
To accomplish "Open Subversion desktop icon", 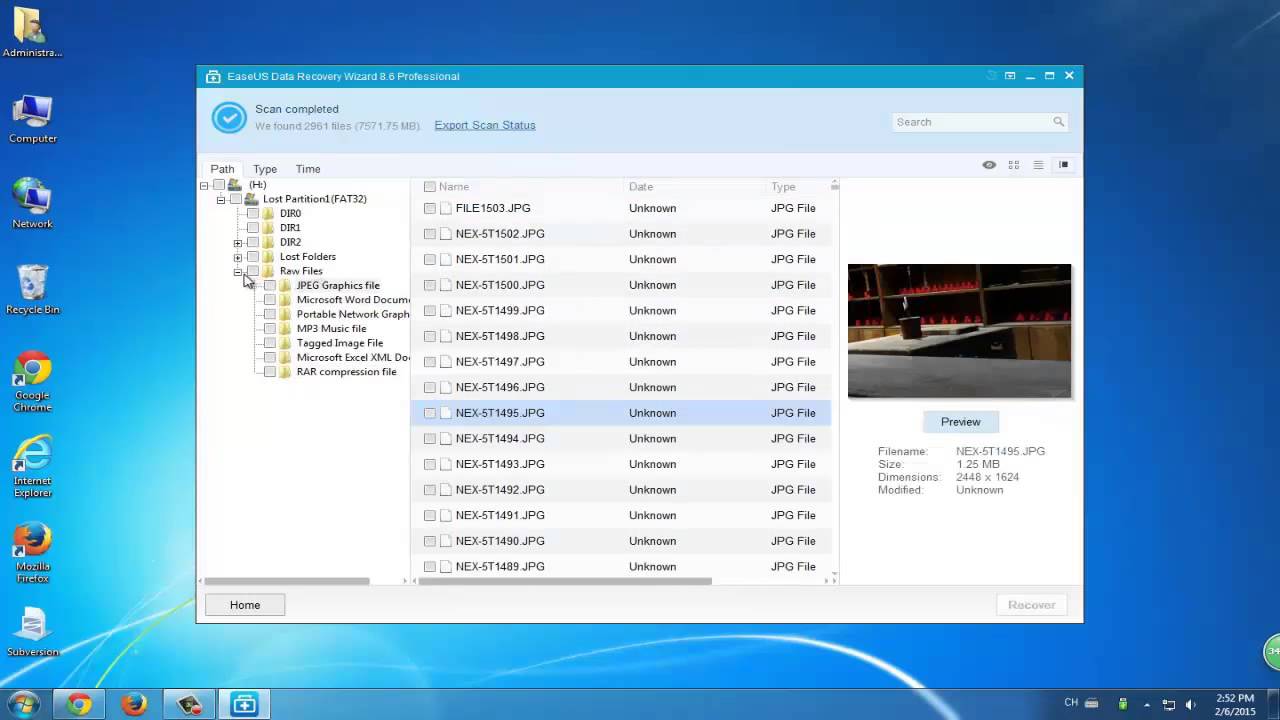I will coord(33,632).
